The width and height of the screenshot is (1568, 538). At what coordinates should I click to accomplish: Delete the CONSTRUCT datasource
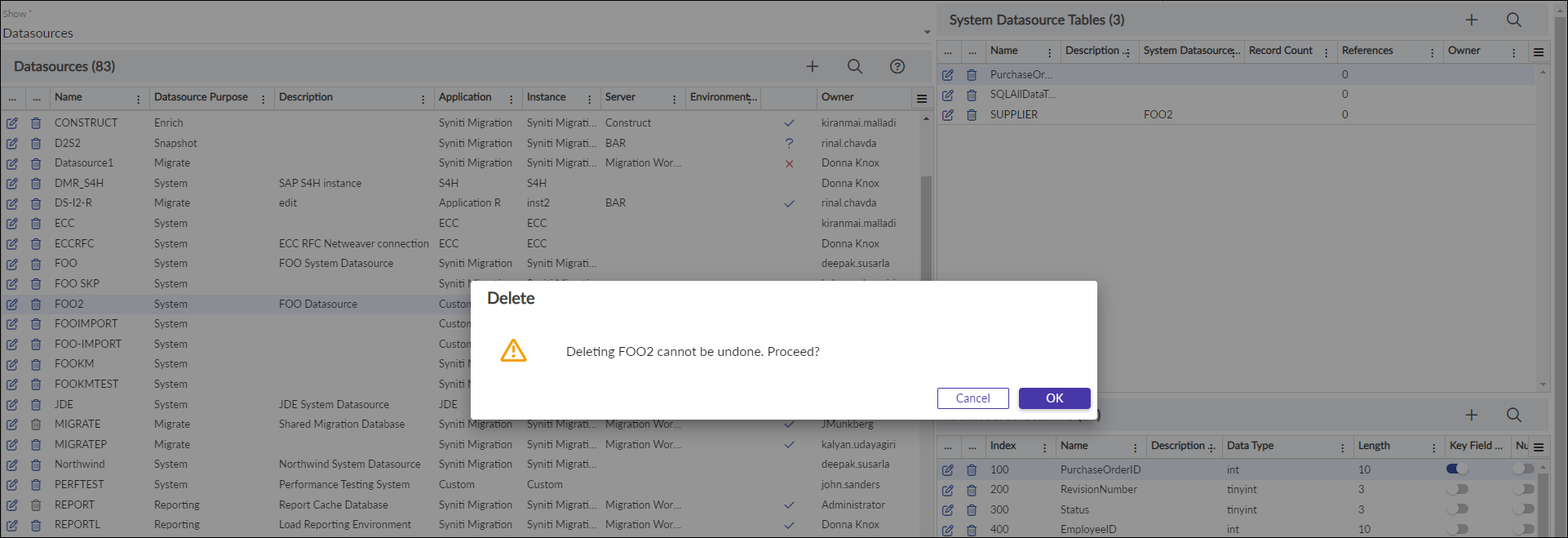tap(36, 123)
